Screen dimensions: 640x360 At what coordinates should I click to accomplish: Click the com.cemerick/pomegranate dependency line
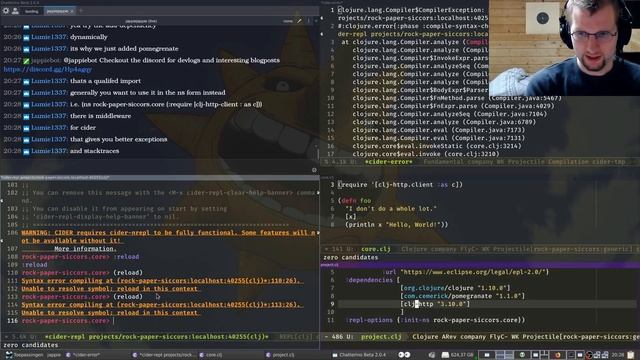463,296
